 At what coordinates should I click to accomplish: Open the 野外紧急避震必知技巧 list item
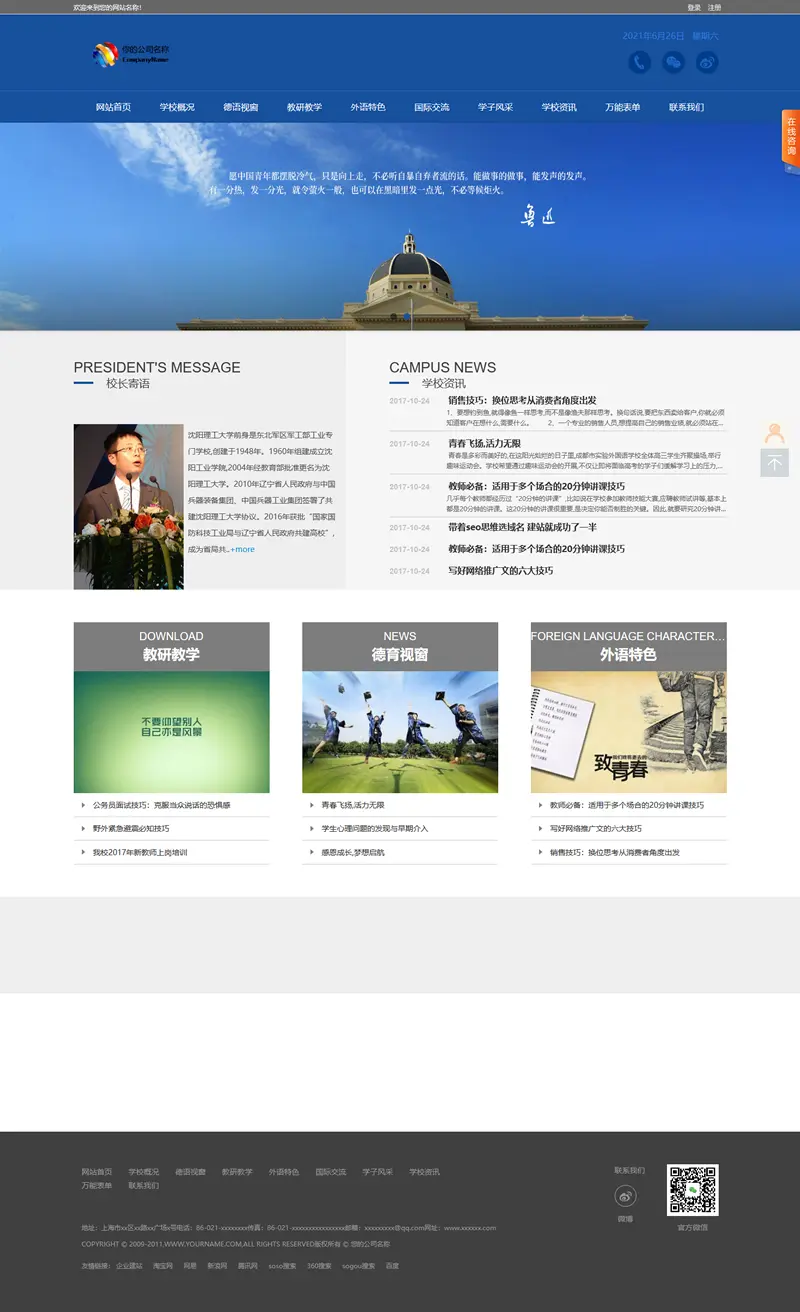tap(131, 829)
